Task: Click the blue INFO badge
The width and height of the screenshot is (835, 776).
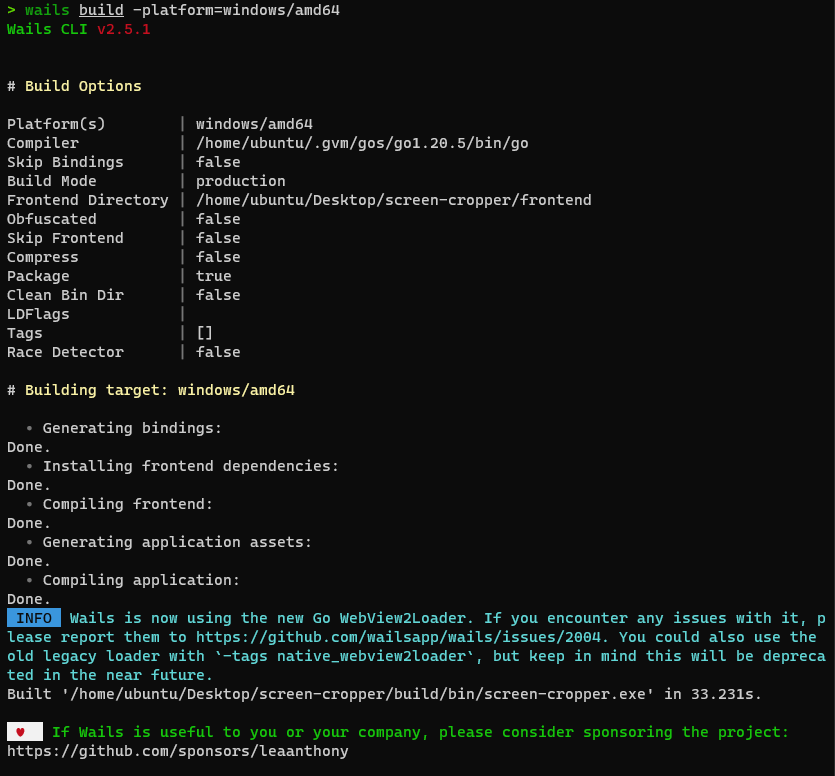Action: click(34, 618)
